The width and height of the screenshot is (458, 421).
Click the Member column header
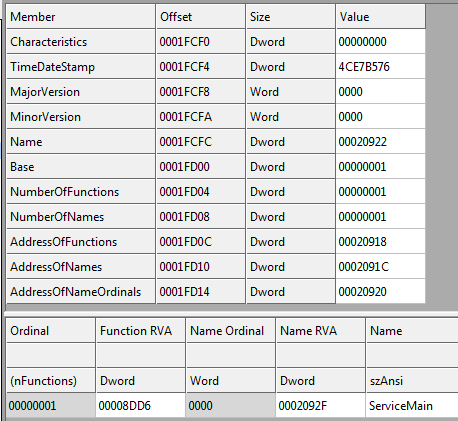81,16
